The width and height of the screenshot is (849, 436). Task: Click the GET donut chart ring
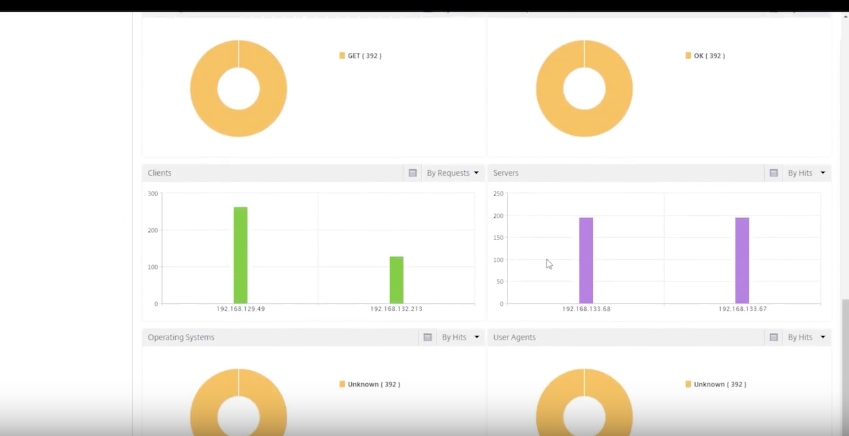[204, 88]
